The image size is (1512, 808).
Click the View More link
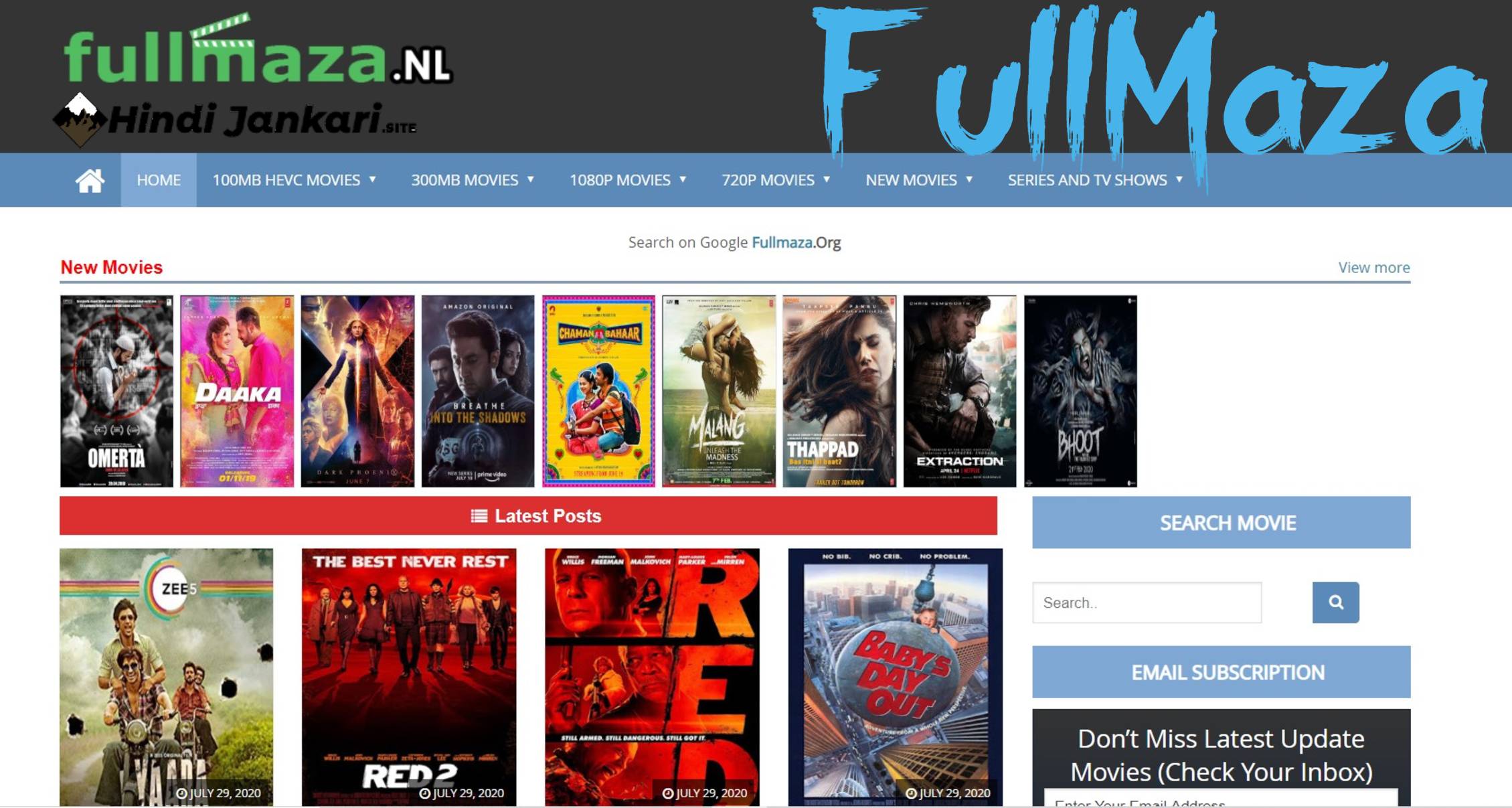1374,267
